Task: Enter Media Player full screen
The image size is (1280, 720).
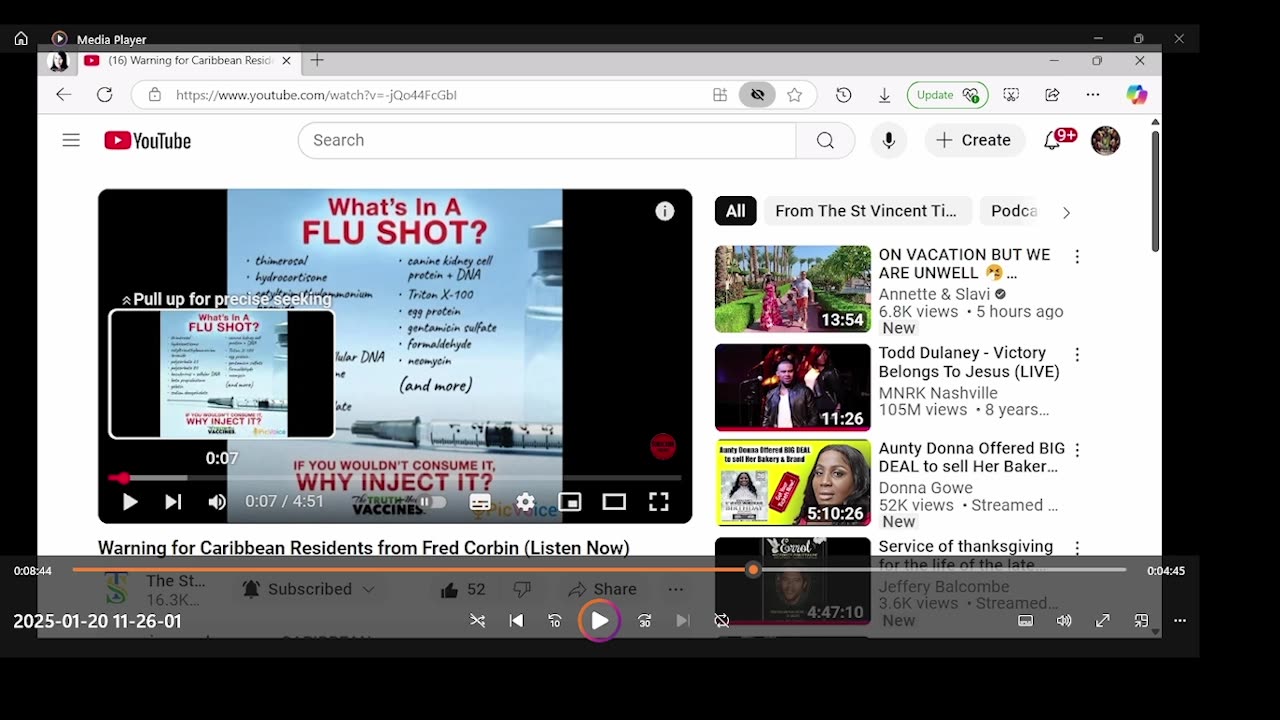Action: click(1103, 621)
